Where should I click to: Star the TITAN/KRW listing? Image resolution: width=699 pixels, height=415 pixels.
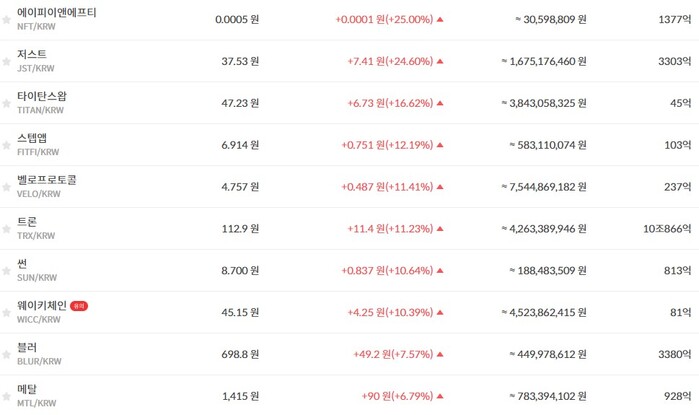6,103
